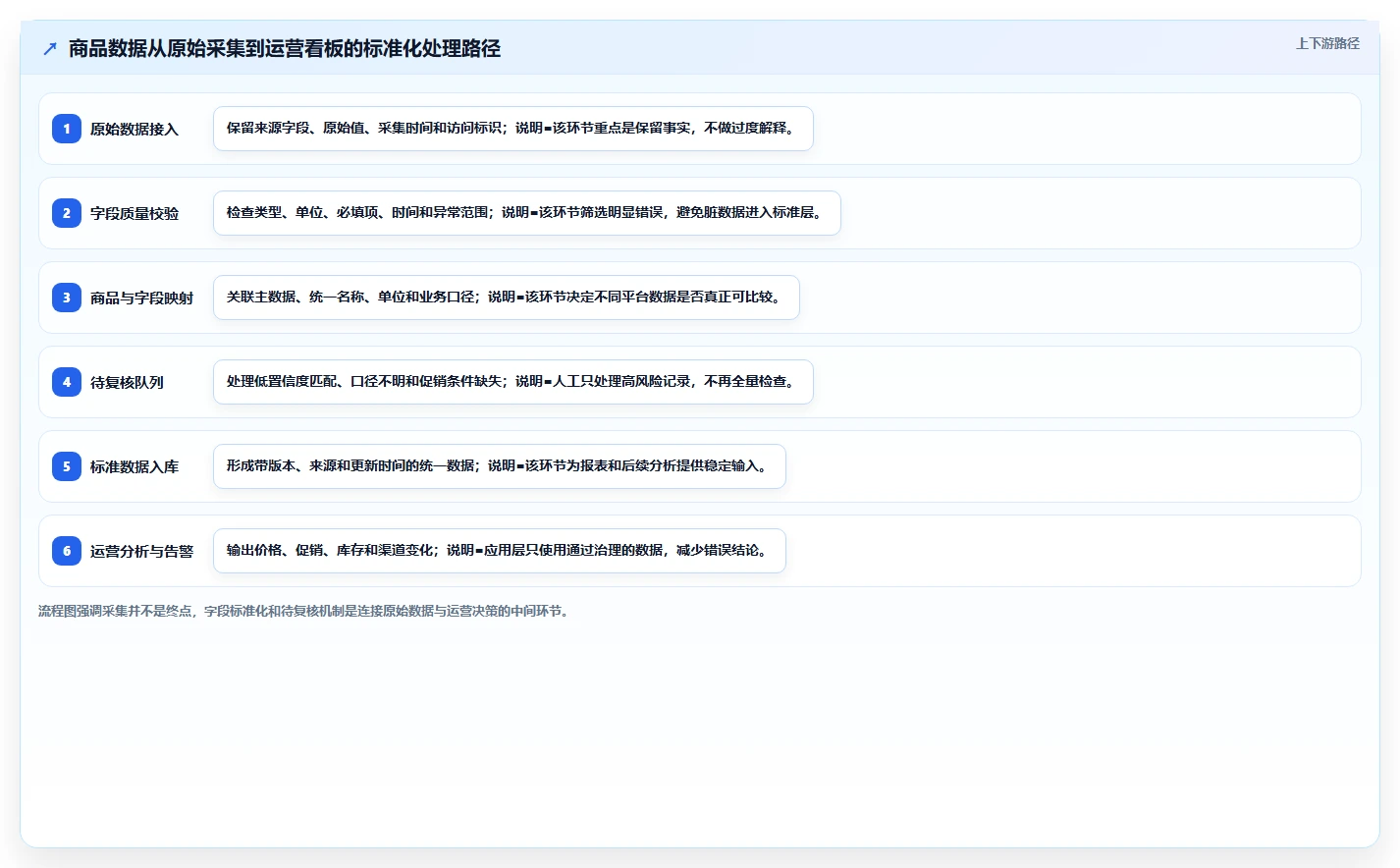1400x868 pixels.
Task: Click the description box starting 保留来源字段
Action: pos(513,129)
